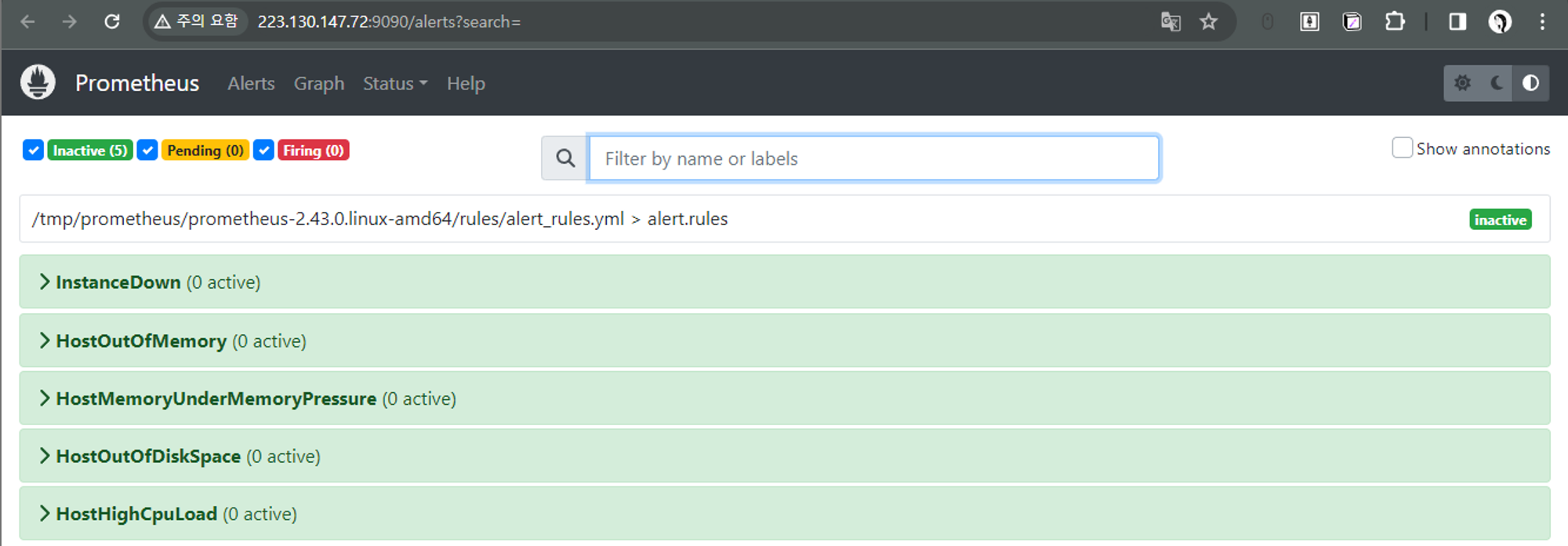
Task: Click the red Firing (0) badge
Action: [x=314, y=150]
